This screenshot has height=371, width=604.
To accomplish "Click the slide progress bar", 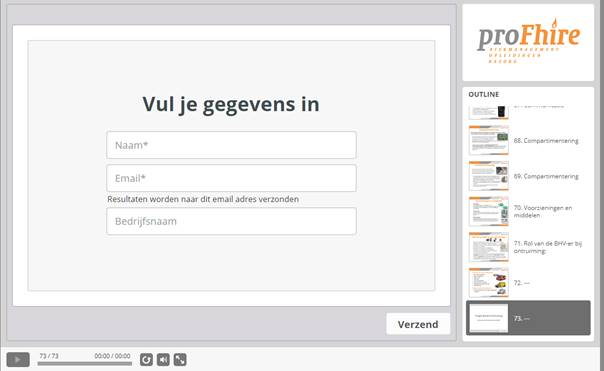I will point(85,363).
